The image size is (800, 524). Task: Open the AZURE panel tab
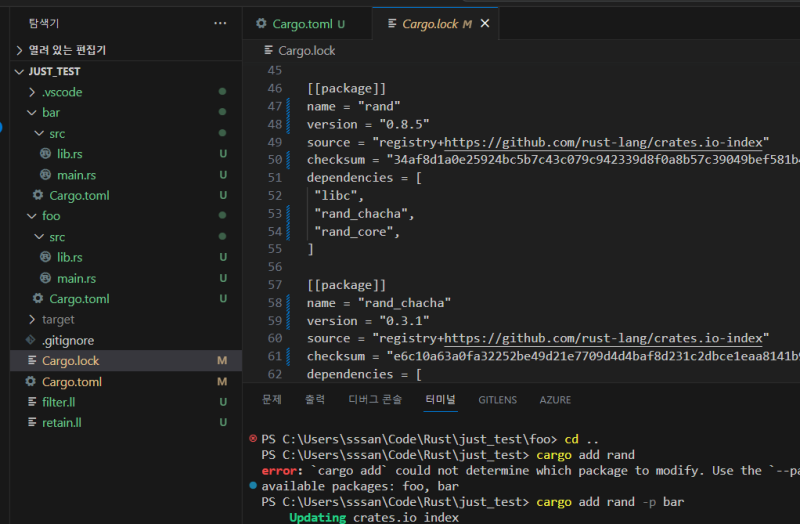(555, 400)
